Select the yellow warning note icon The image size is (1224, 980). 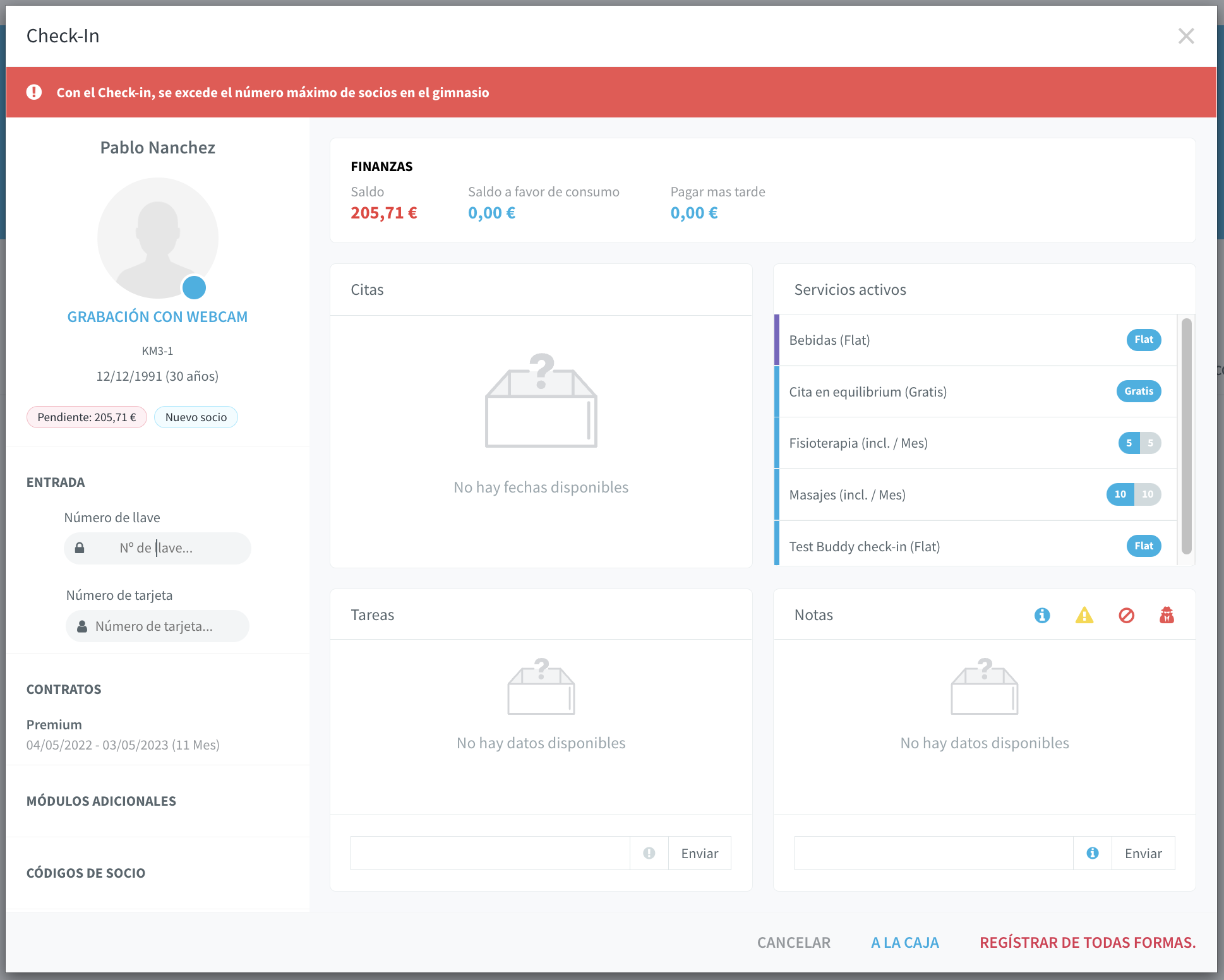1084,615
